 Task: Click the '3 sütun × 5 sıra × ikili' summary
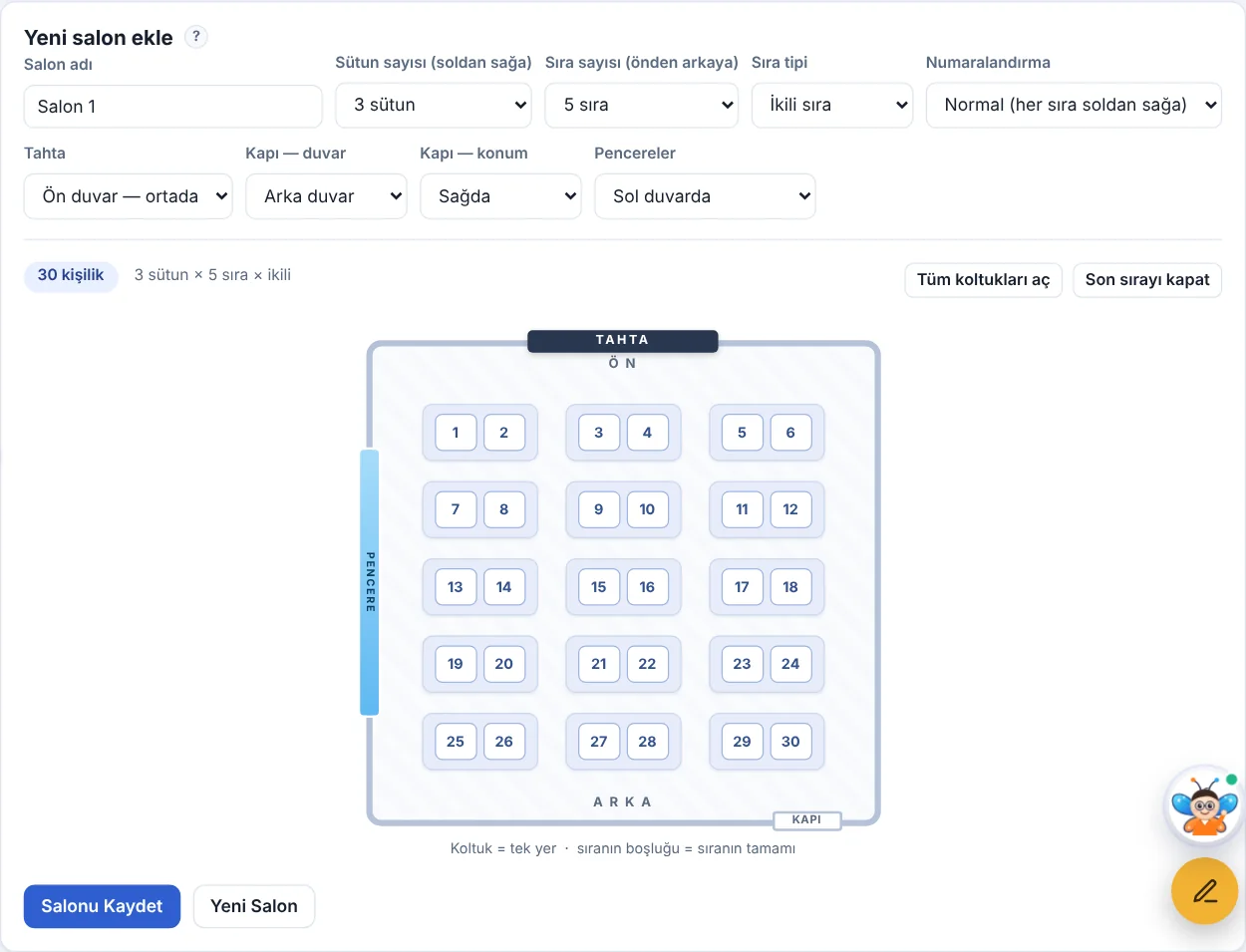click(x=212, y=275)
